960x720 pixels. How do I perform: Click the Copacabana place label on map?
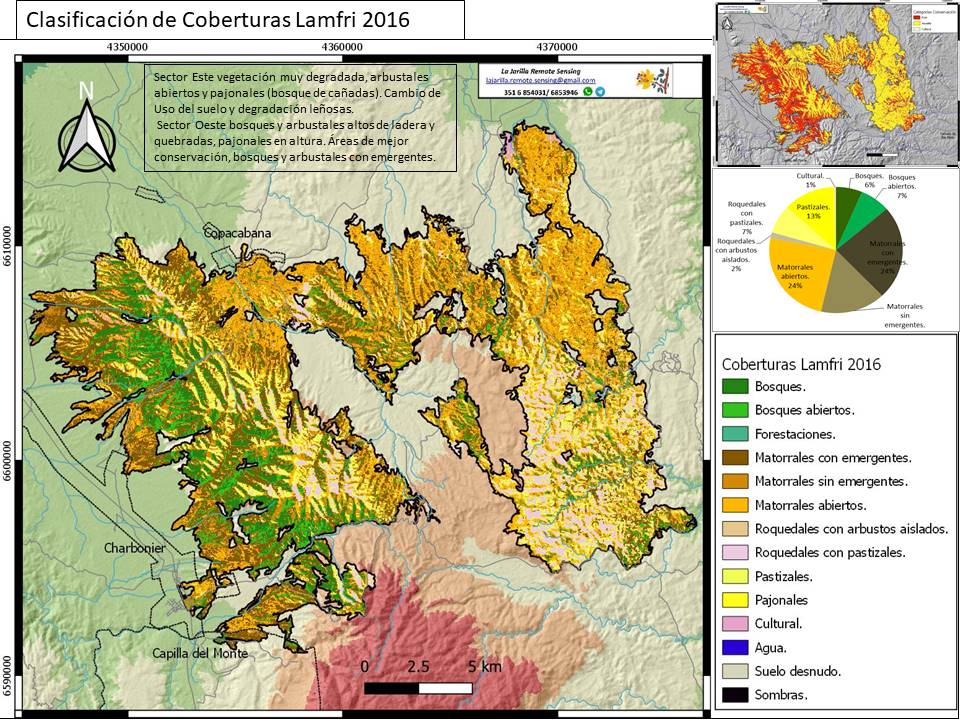click(238, 233)
